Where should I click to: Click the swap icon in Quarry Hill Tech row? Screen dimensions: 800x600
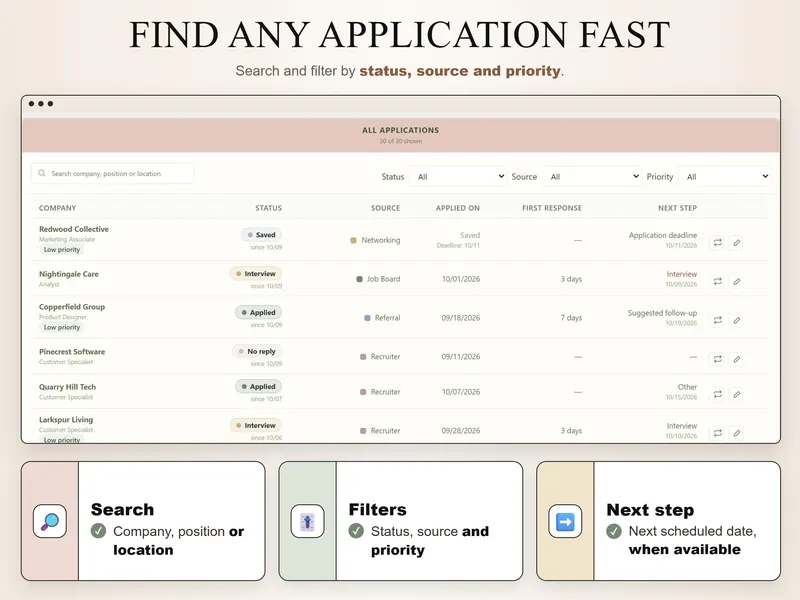tap(717, 394)
